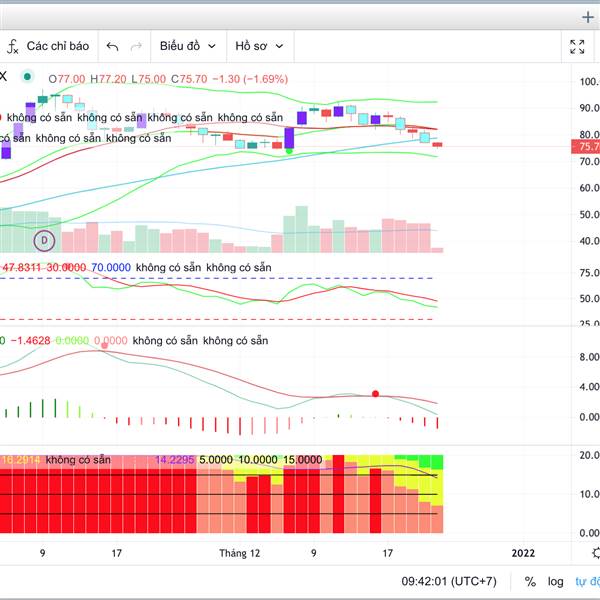Toggle 'log' scale button

556,582
